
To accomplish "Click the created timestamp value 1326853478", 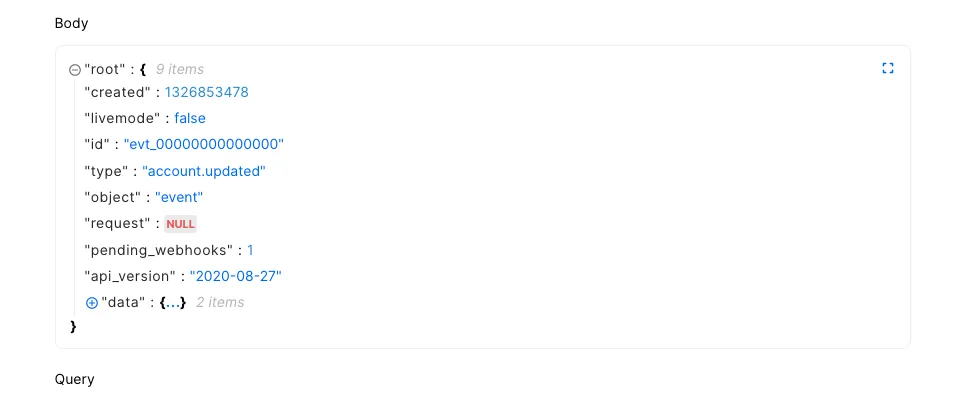I will click(207, 92).
